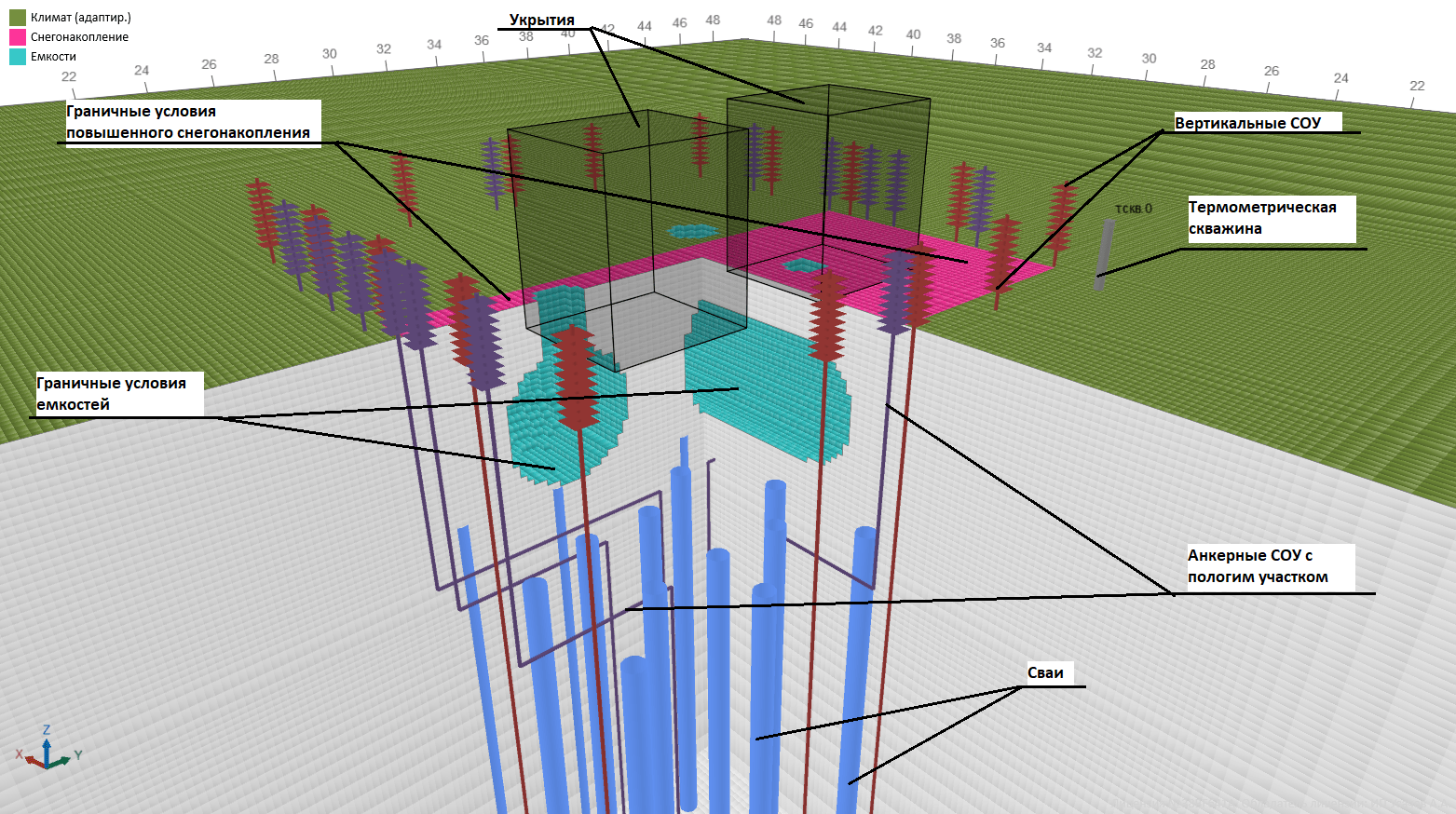The width and height of the screenshot is (1456, 814).
Task: Select the gray thermometric well ТСКВ.0 object
Action: [1104, 255]
